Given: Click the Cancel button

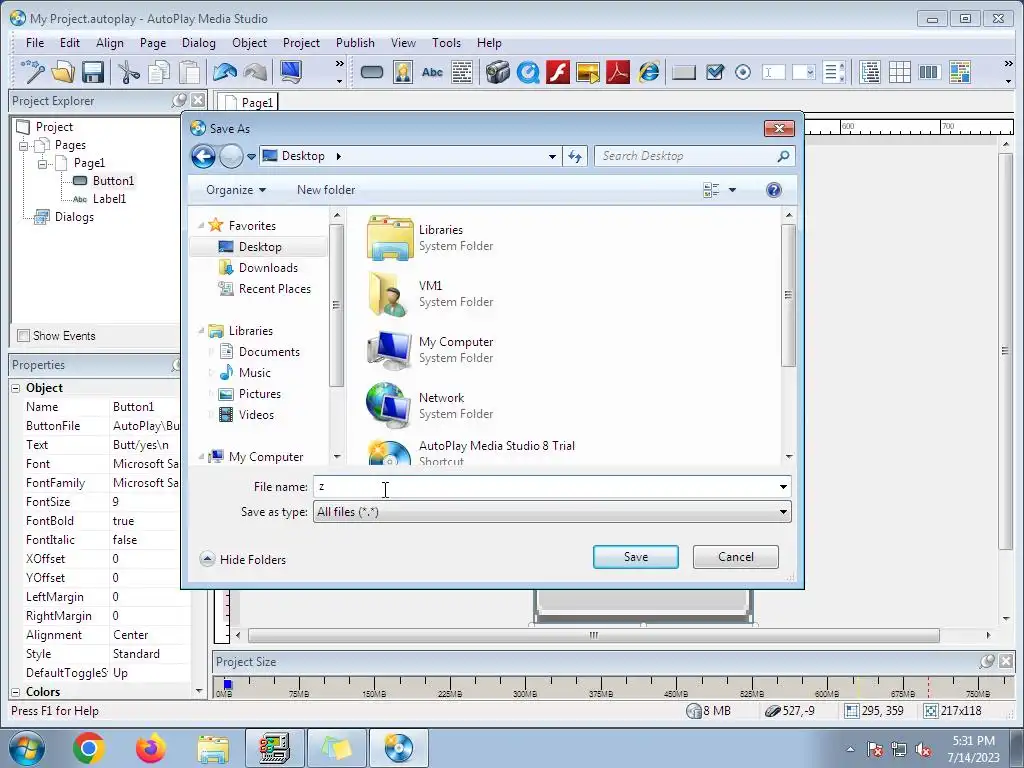Looking at the screenshot, I should tap(735, 557).
